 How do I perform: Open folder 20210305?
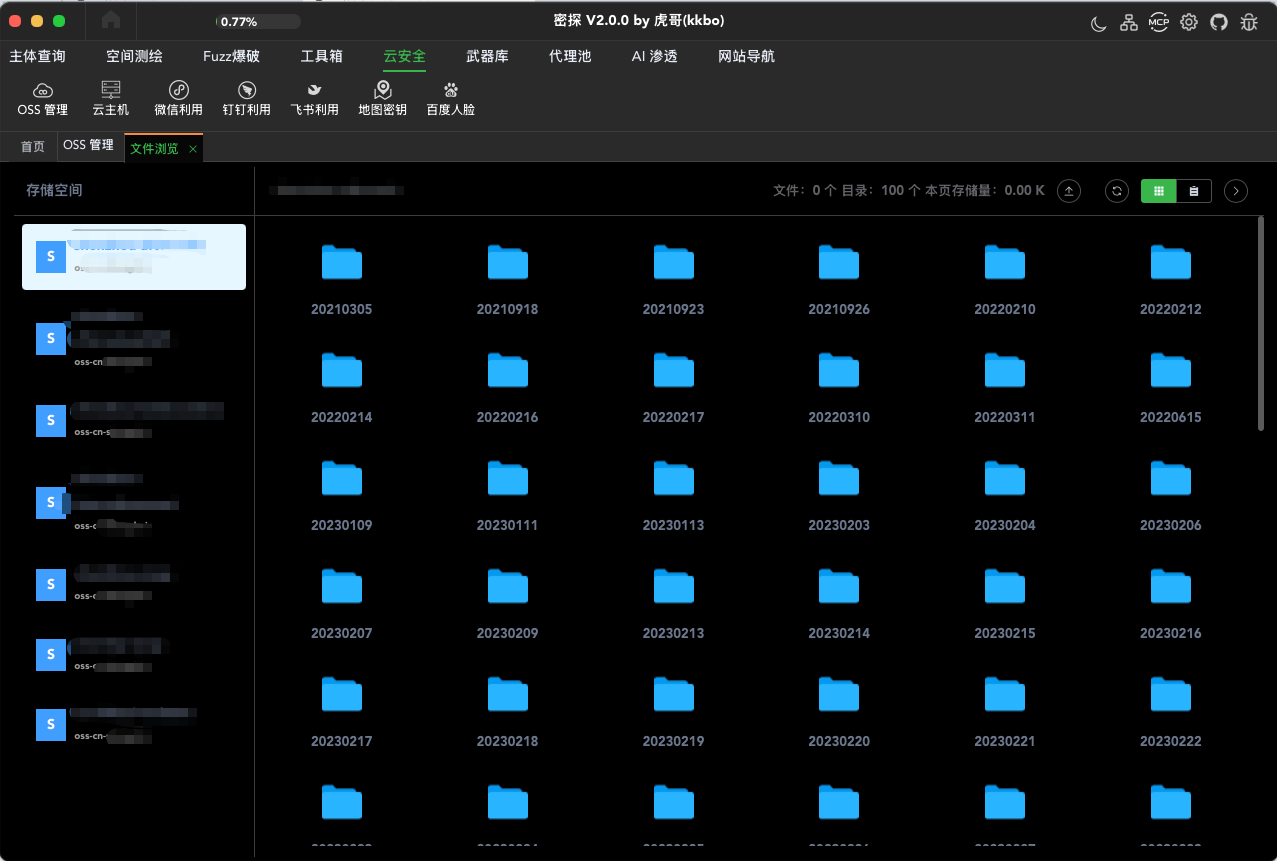click(342, 279)
